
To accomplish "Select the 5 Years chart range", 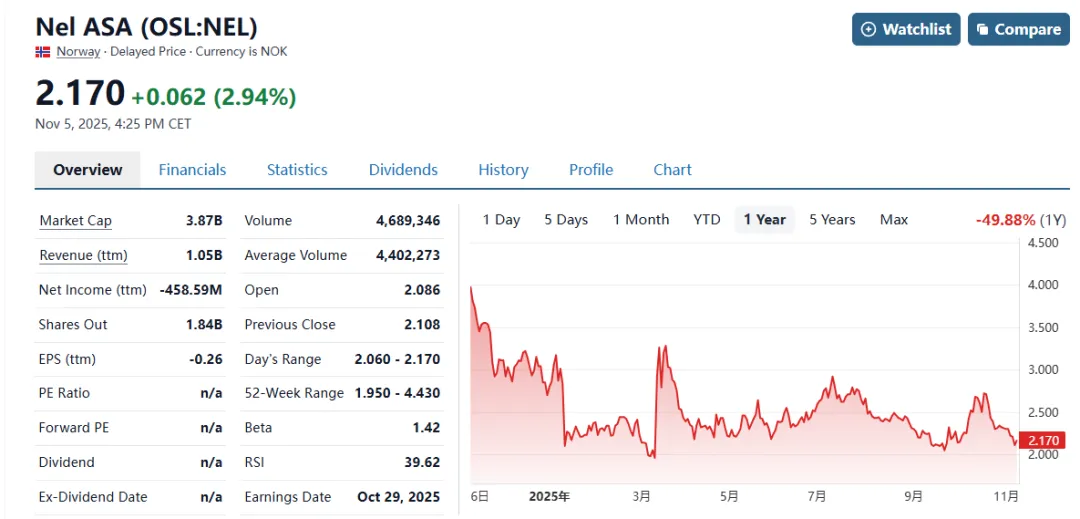I will tap(832, 220).
